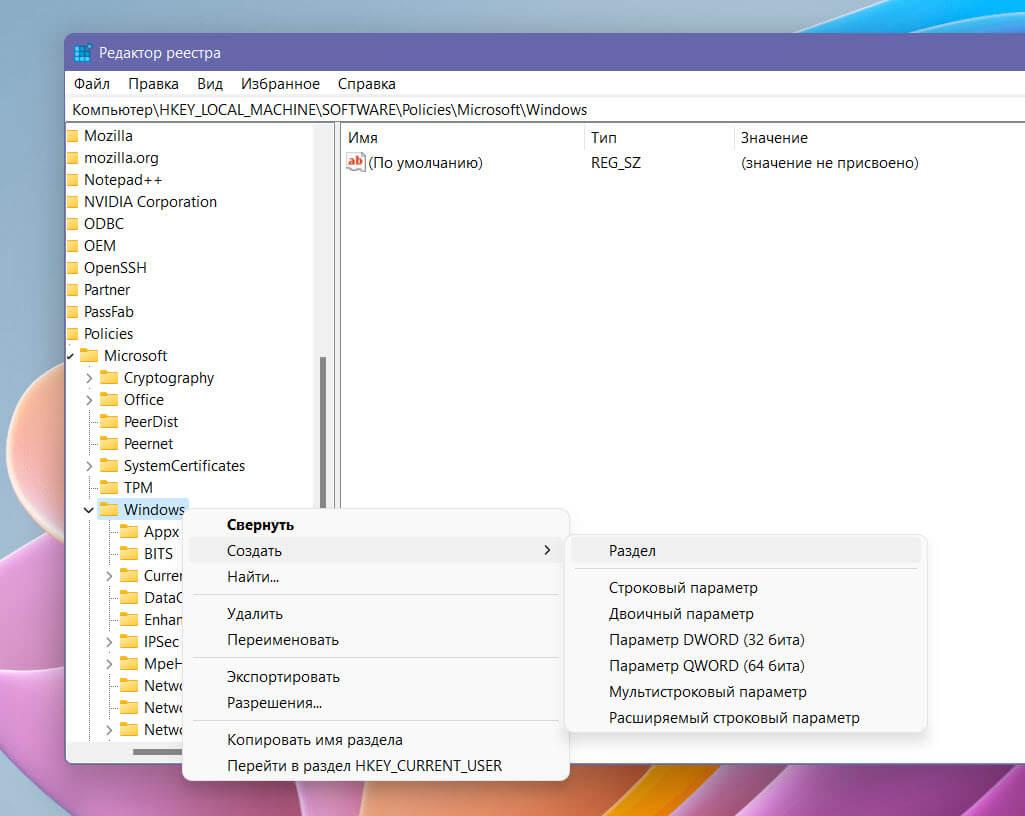Click the Appx folder icon
This screenshot has height=816, width=1025.
coord(129,532)
